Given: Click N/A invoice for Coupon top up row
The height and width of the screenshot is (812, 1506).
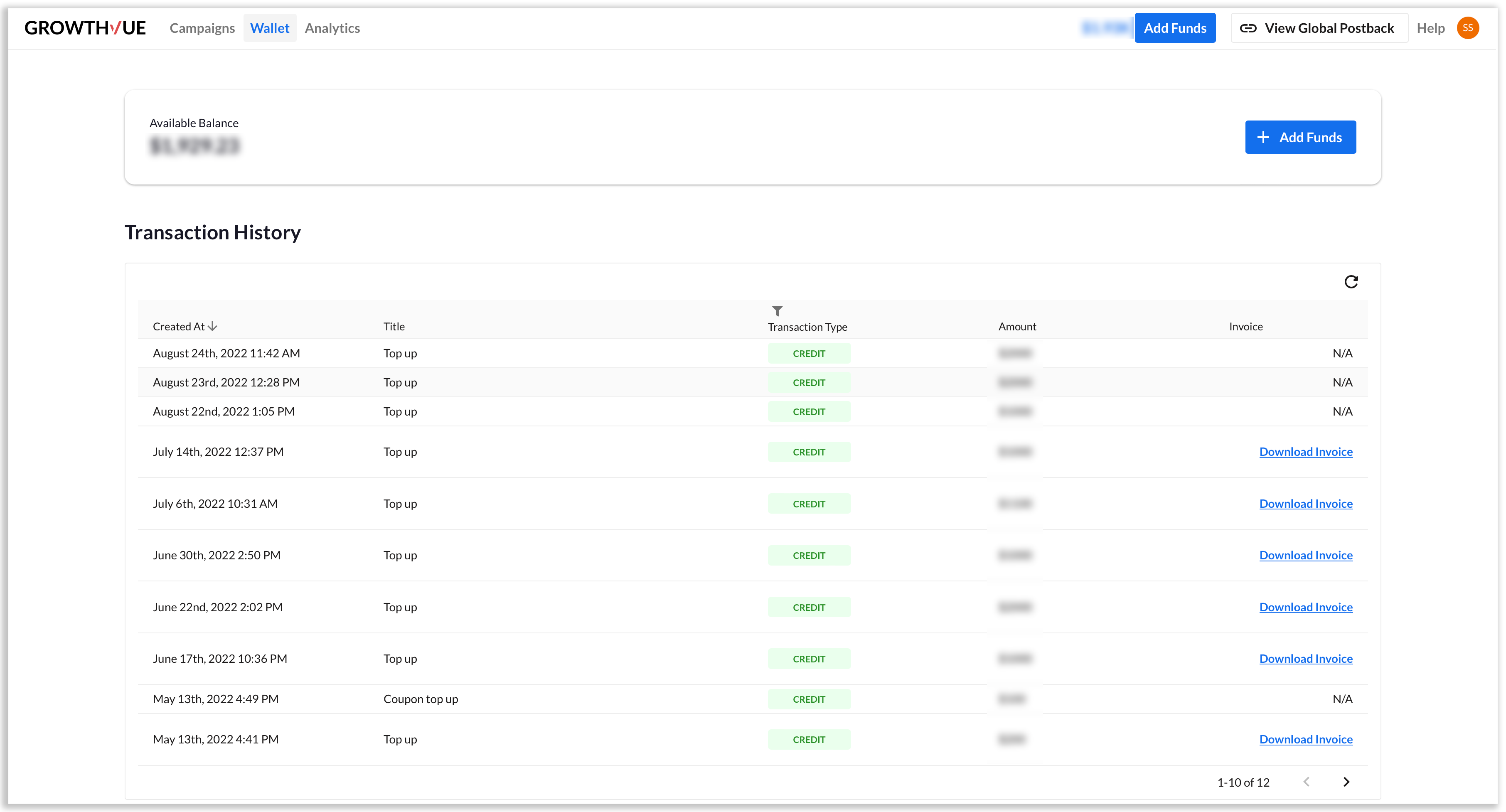Looking at the screenshot, I should point(1342,699).
